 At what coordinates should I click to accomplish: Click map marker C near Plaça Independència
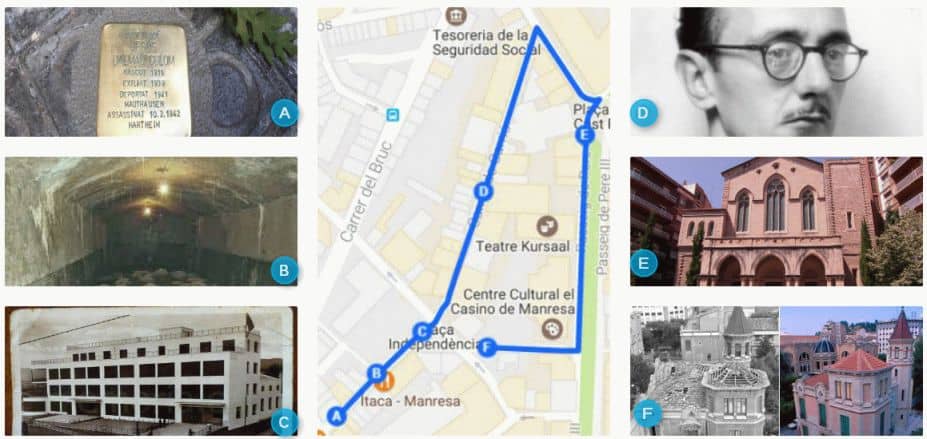pyautogui.click(x=422, y=330)
